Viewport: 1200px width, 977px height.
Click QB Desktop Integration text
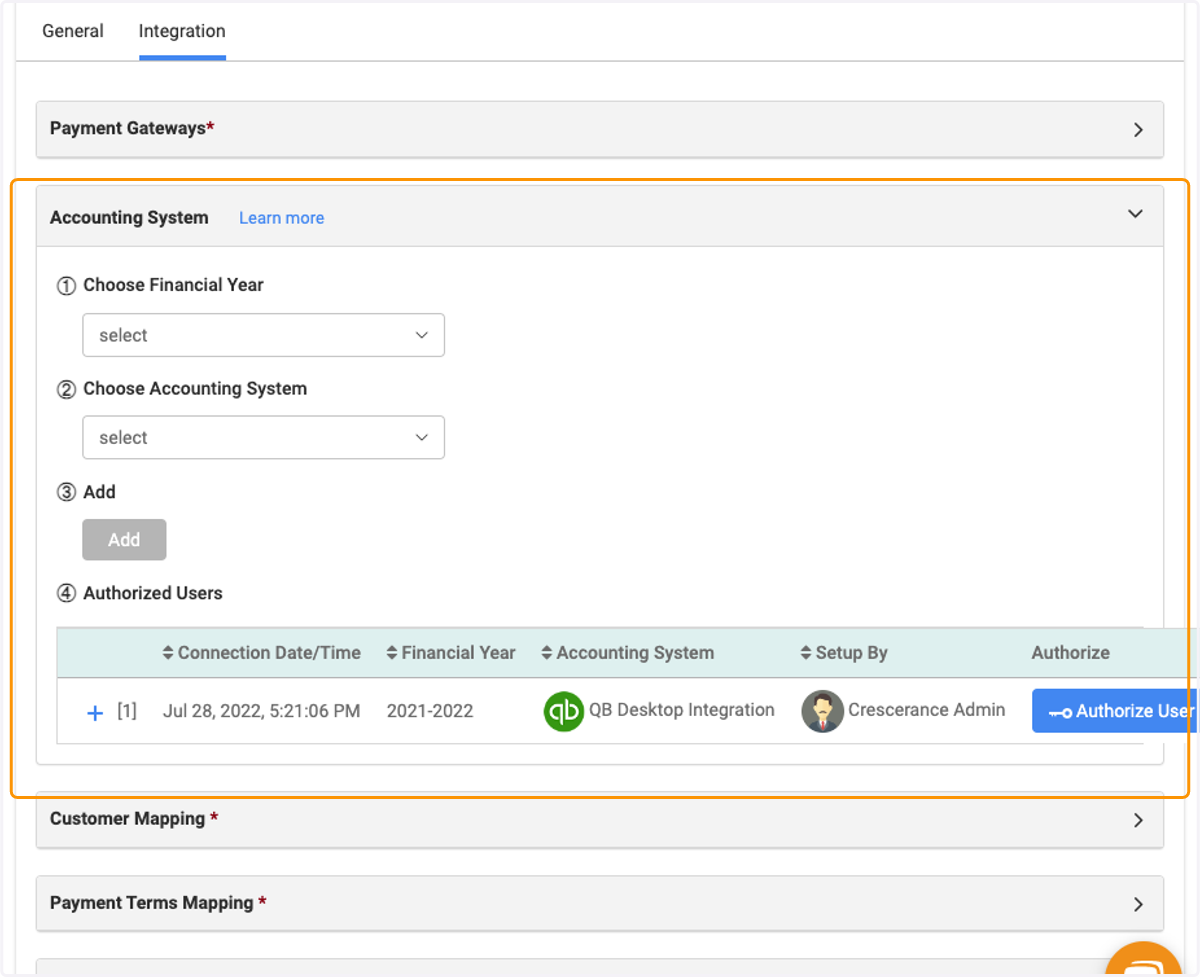click(x=682, y=710)
